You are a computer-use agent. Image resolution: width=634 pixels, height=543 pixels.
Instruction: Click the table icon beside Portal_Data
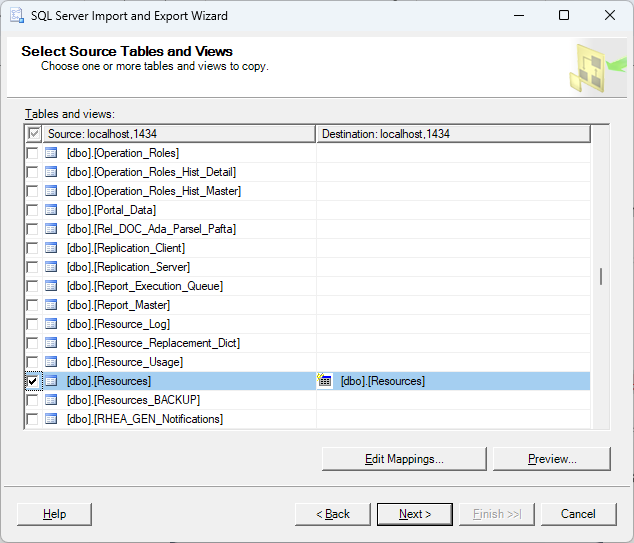(x=51, y=210)
